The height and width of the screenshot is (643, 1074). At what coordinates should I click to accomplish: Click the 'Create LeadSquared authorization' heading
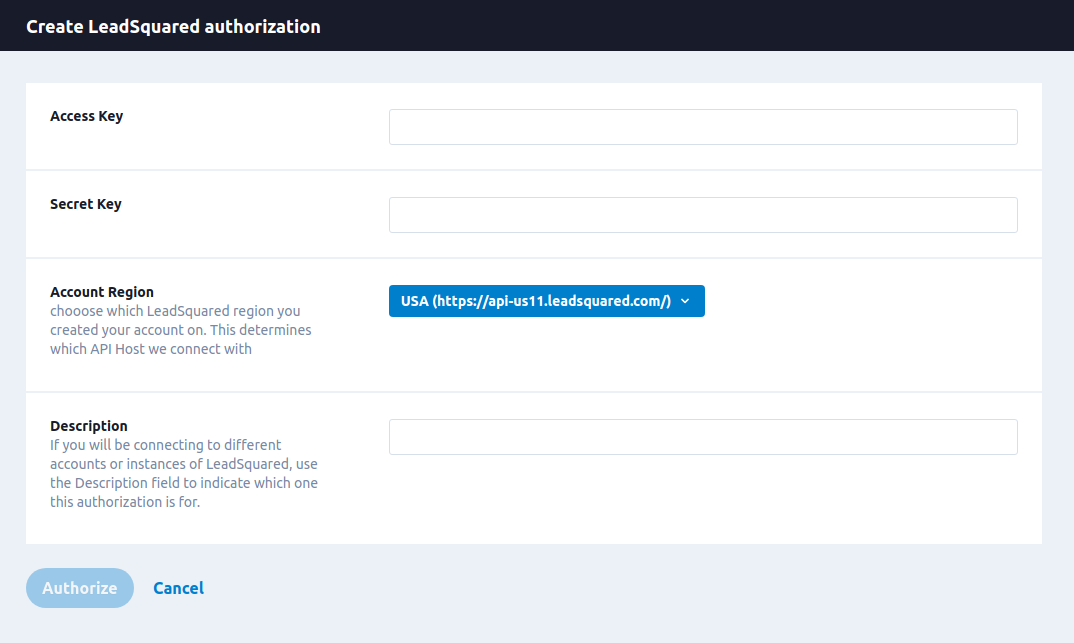tap(173, 27)
